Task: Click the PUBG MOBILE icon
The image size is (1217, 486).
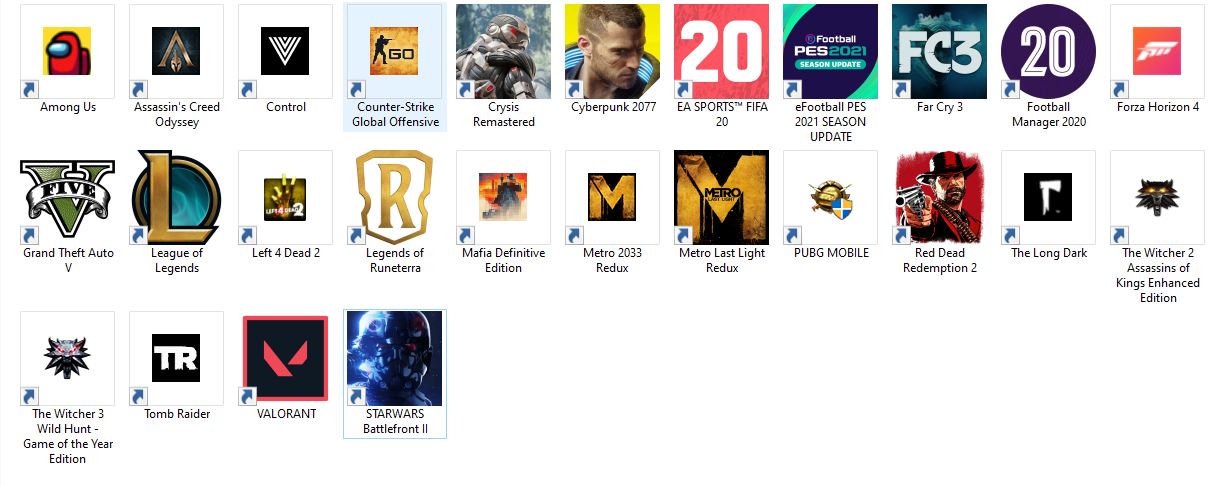Action: tap(830, 197)
